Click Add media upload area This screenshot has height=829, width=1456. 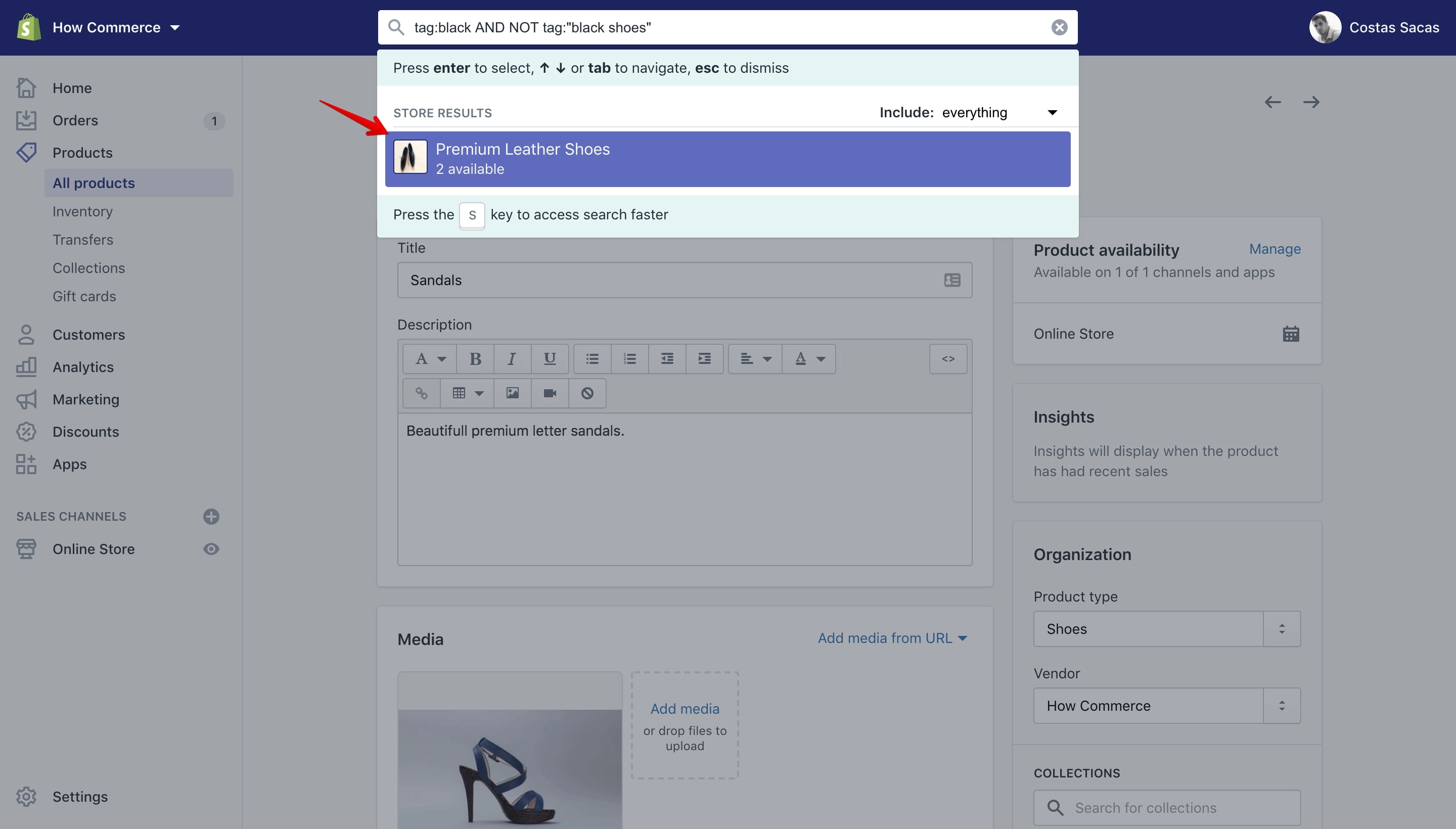685,725
